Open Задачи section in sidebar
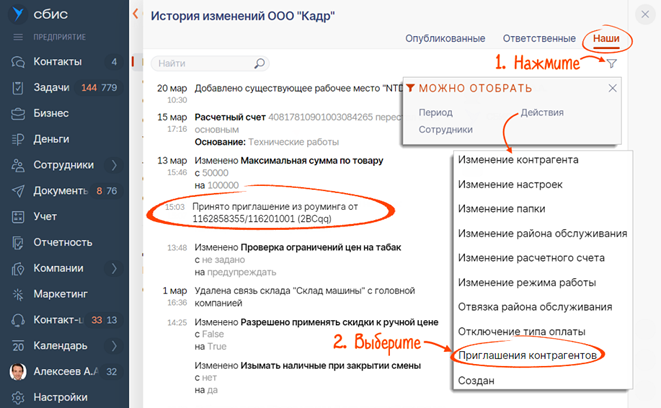 tap(52, 88)
